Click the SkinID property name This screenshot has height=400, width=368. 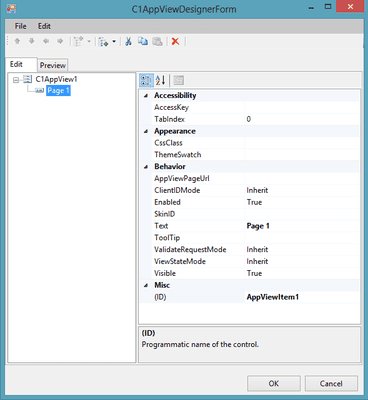pyautogui.click(x=164, y=214)
